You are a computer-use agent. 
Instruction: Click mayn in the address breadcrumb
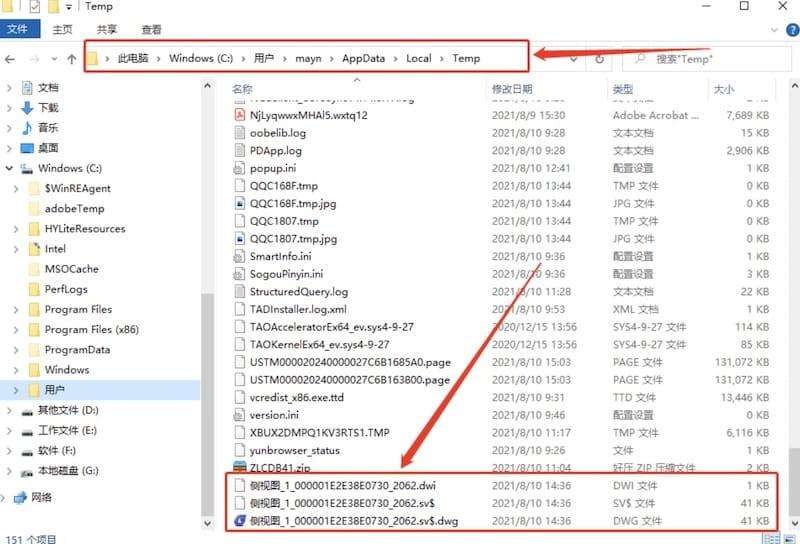click(308, 58)
